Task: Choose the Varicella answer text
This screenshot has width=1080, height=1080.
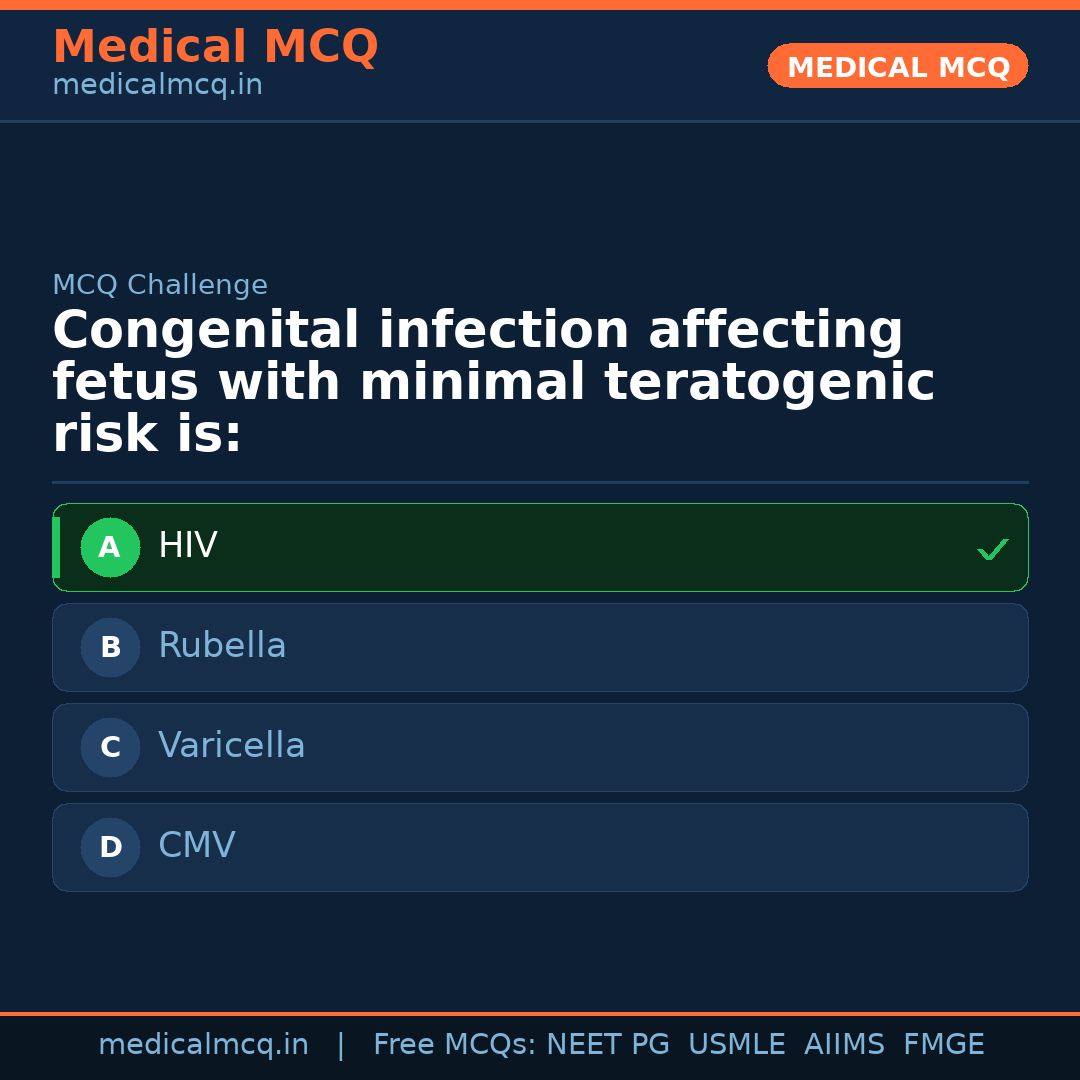Action: (x=231, y=746)
